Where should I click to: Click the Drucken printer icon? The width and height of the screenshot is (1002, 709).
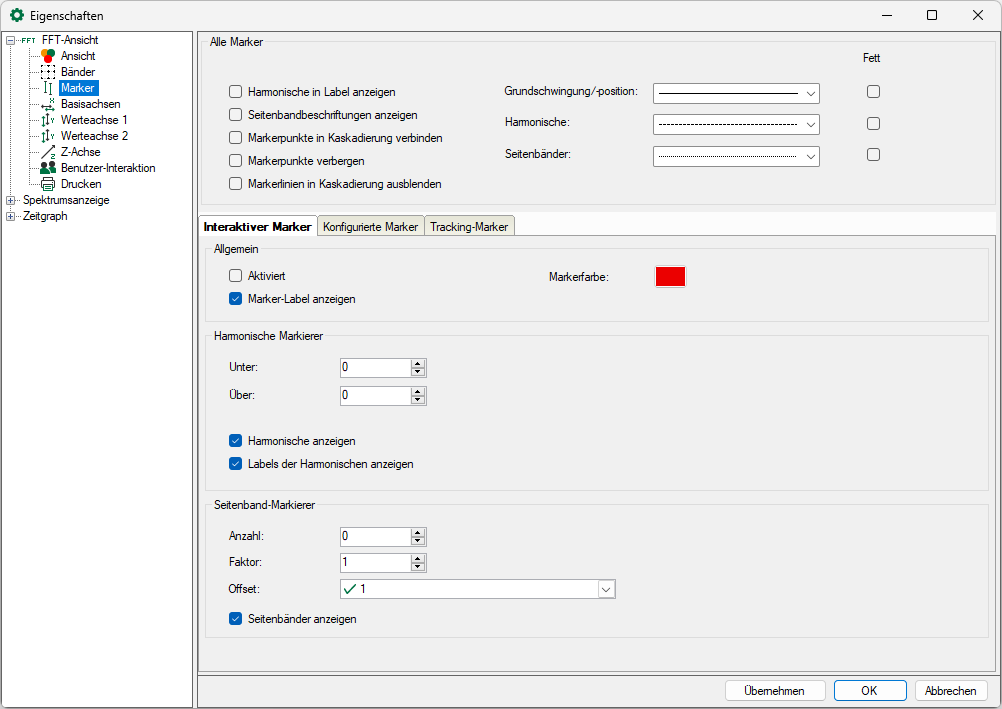coord(48,184)
